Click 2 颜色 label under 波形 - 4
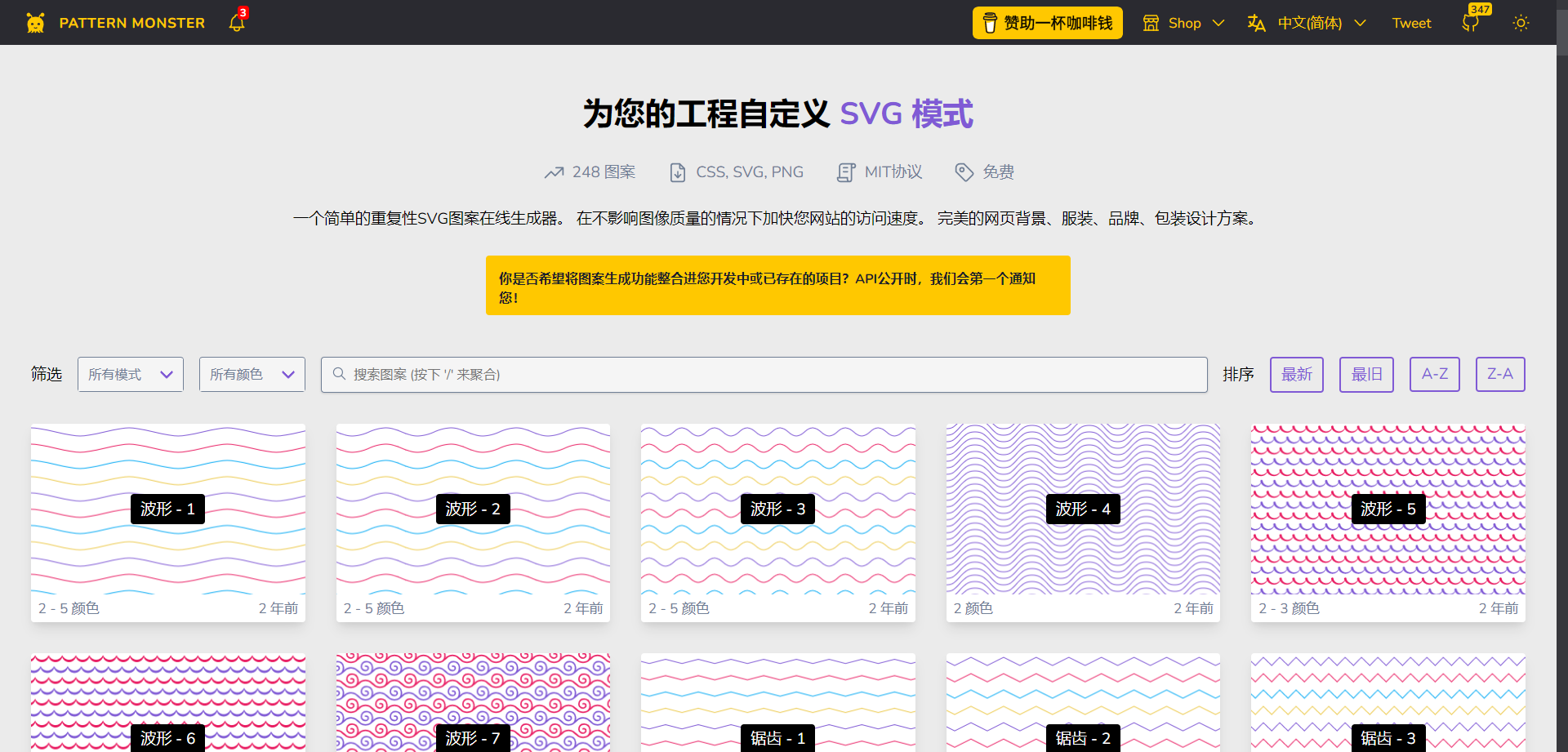The width and height of the screenshot is (1568, 752). coord(973,608)
